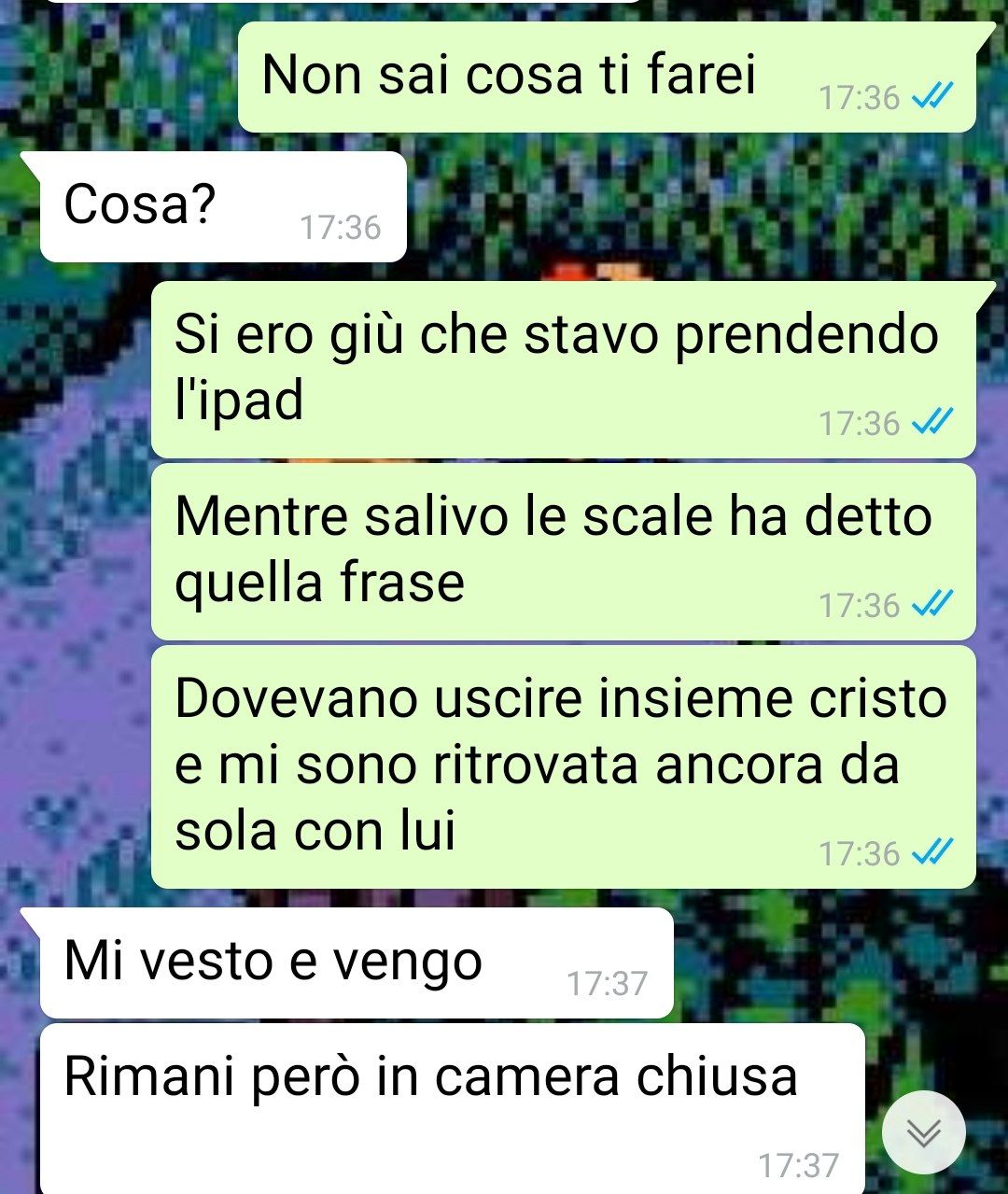Tap the 17:36 time on 'quella frase' message
Image resolution: width=1008 pixels, height=1194 pixels.
[x=859, y=606]
